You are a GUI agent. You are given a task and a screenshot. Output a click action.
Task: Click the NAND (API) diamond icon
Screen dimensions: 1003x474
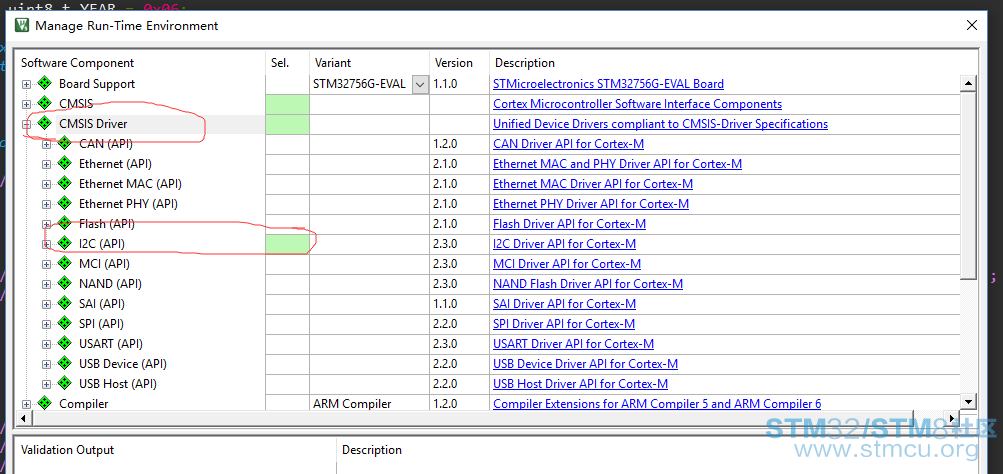pos(64,283)
